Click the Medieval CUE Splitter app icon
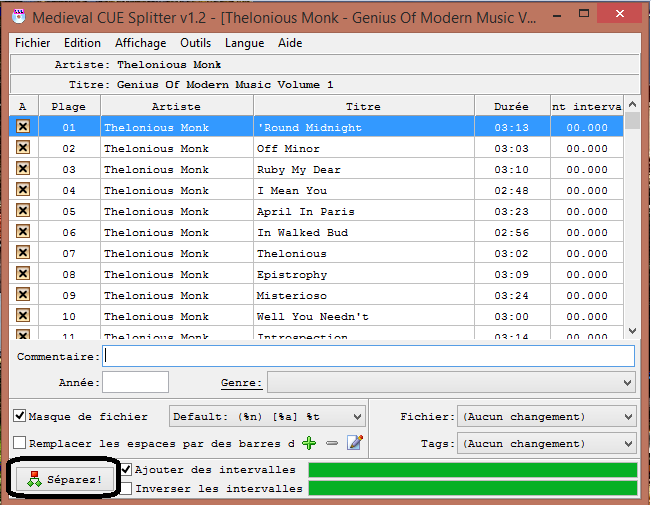 tap(18, 17)
